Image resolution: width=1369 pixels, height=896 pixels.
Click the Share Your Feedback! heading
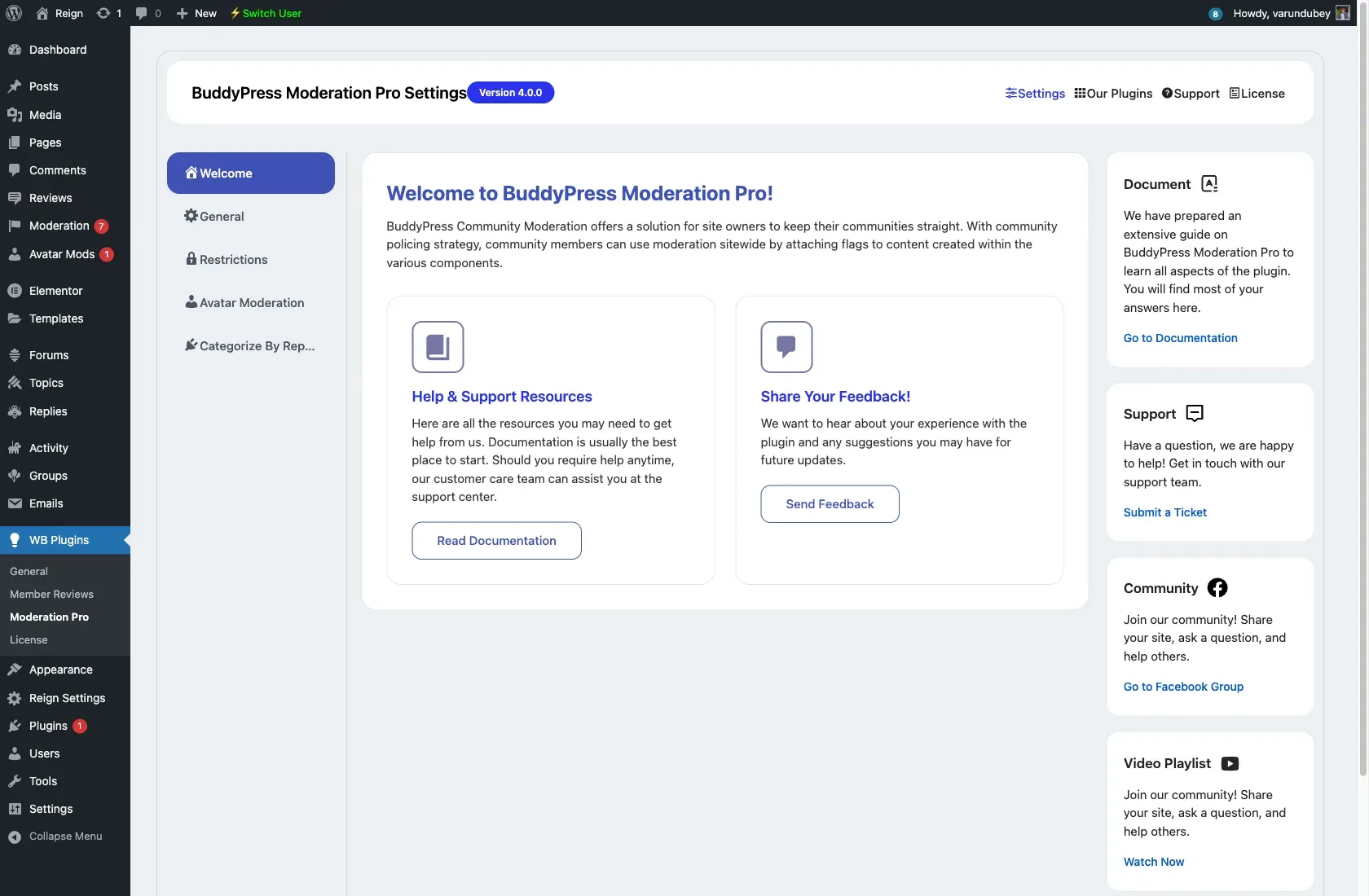pos(835,397)
